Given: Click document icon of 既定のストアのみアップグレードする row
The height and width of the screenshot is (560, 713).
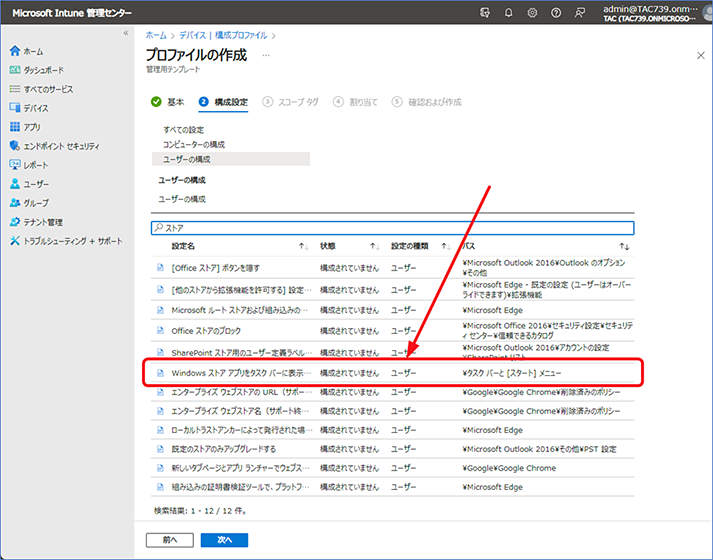Looking at the screenshot, I should coord(160,449).
